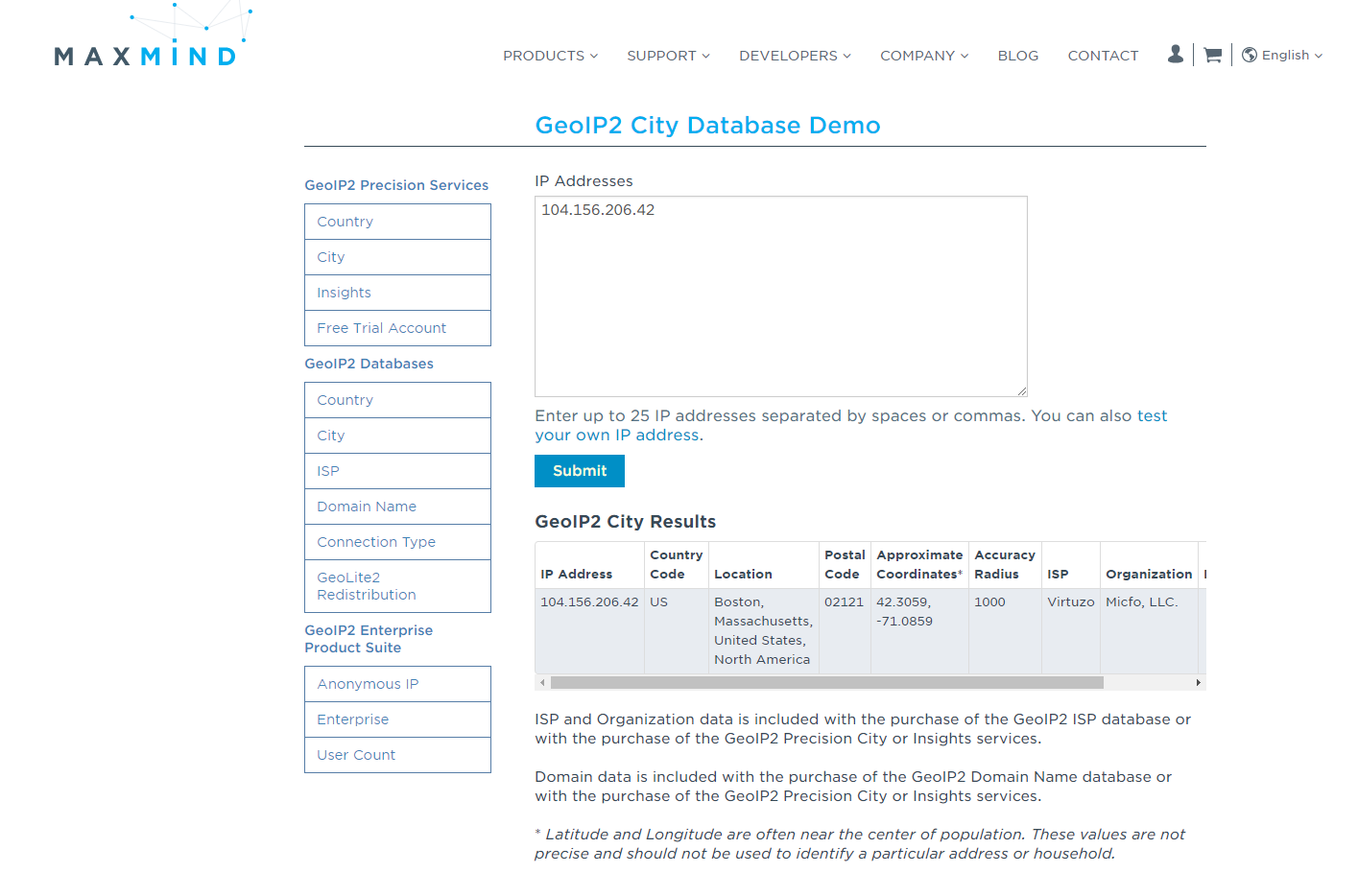Screen dimensions: 1358x896
Task: Open the Insights sidebar link
Action: (x=397, y=293)
